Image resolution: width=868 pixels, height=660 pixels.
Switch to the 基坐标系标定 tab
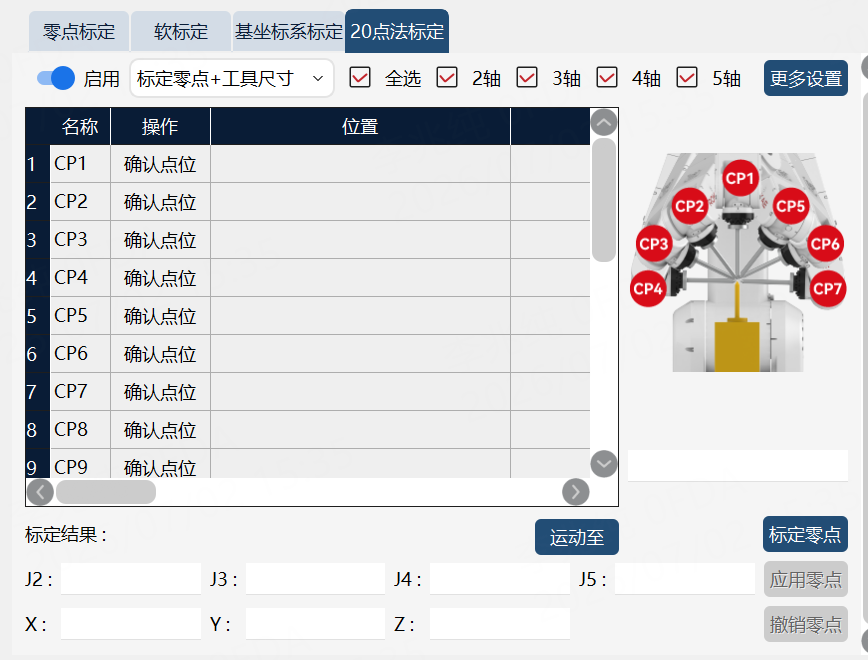tap(288, 32)
